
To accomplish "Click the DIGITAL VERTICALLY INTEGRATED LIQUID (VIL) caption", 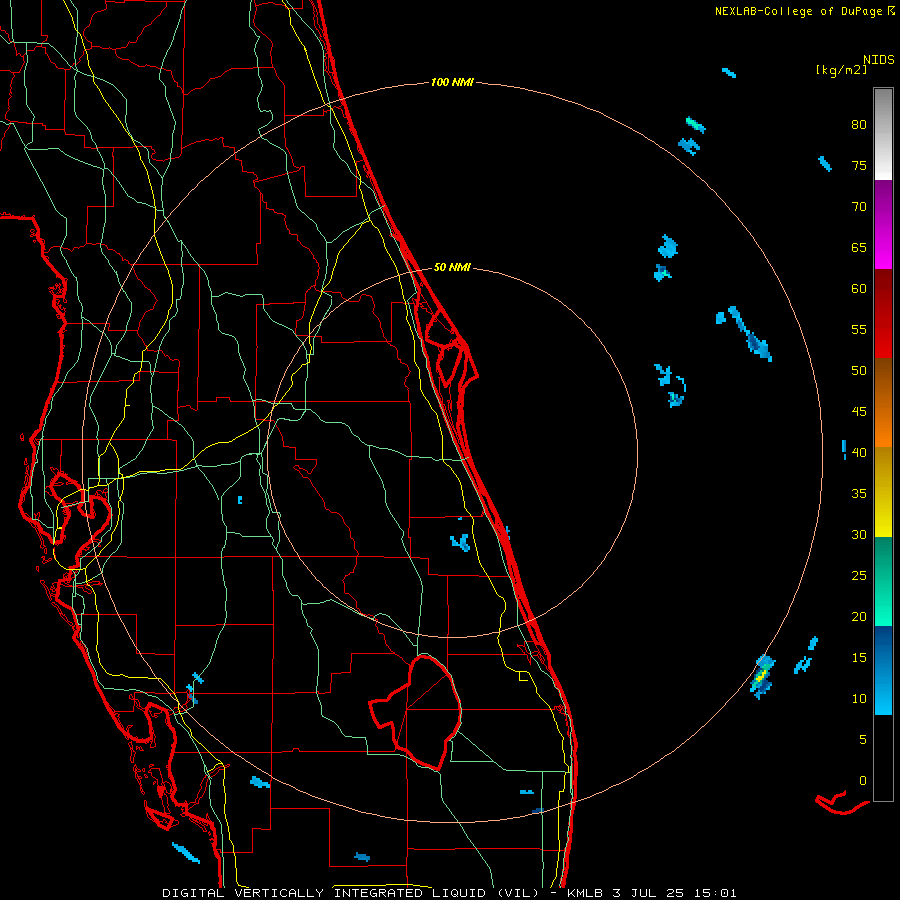I will pos(351,893).
